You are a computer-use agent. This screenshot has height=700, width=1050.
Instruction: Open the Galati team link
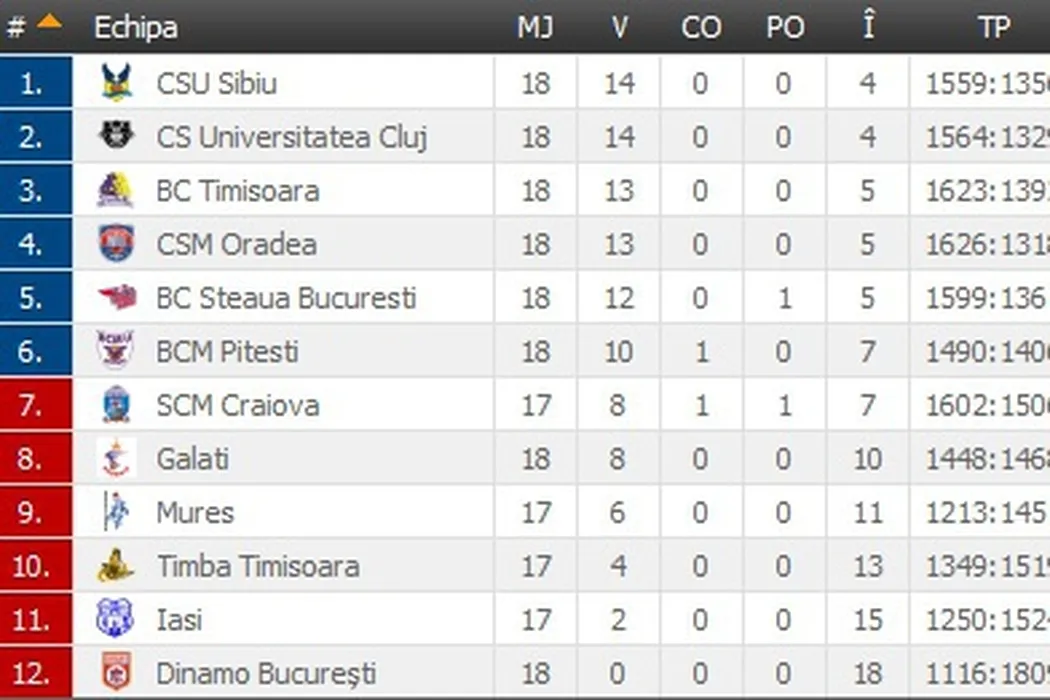pos(193,459)
